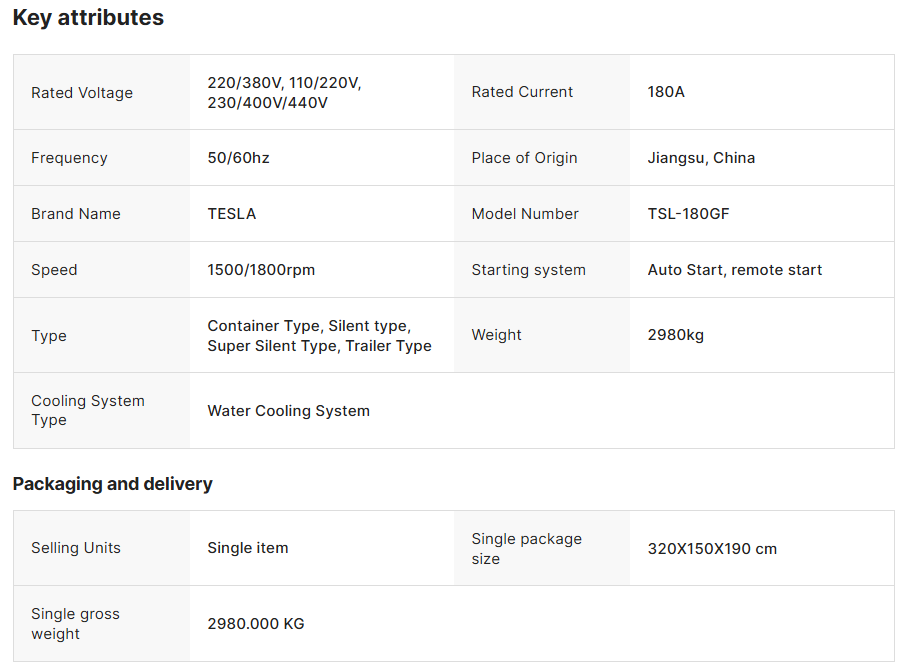Image resolution: width=900 pixels, height=671 pixels.
Task: Select Jiangsu, China origin value
Action: 701,158
